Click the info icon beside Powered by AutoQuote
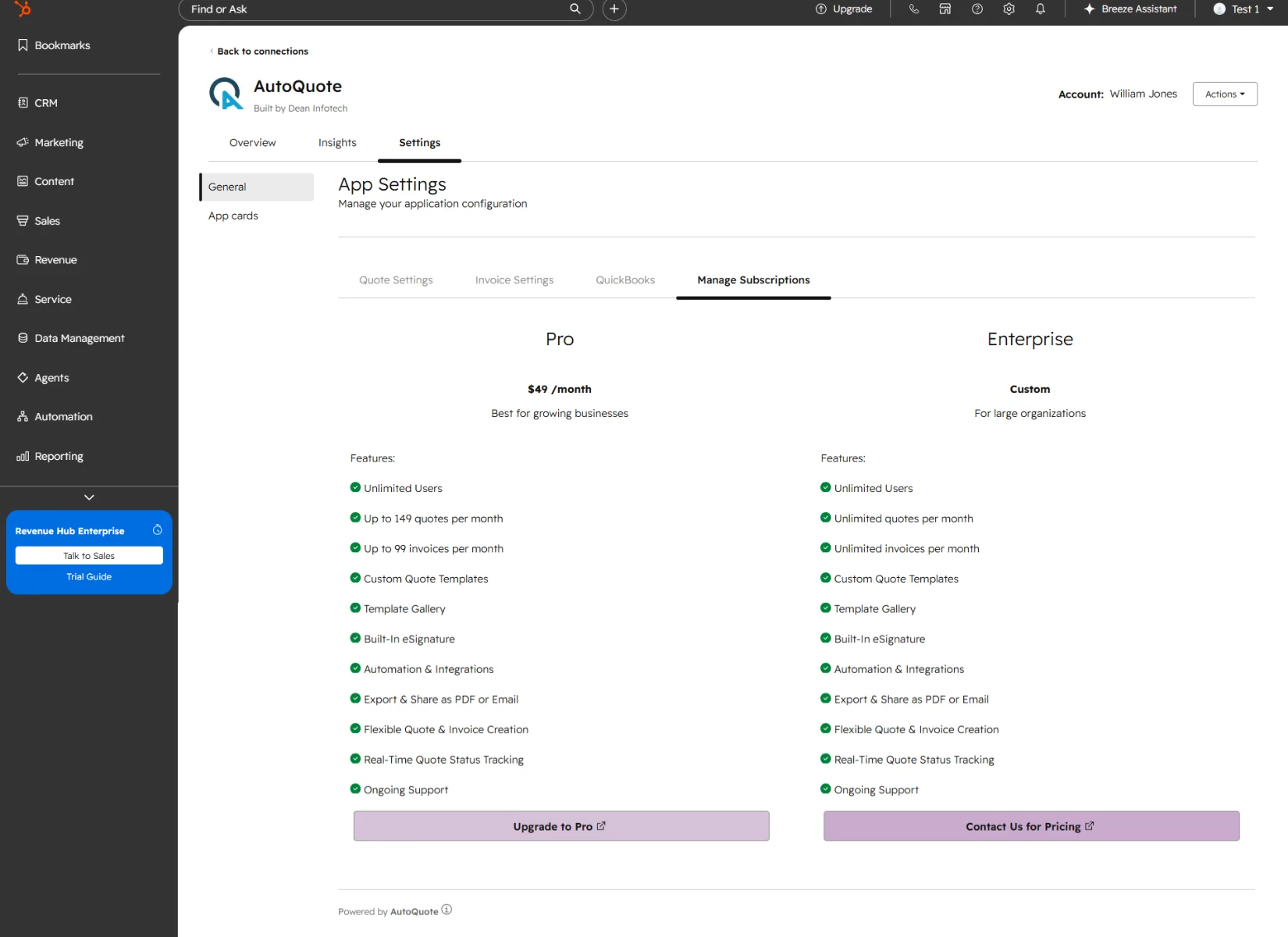Screen dimensions: 1288x937 point(447,910)
